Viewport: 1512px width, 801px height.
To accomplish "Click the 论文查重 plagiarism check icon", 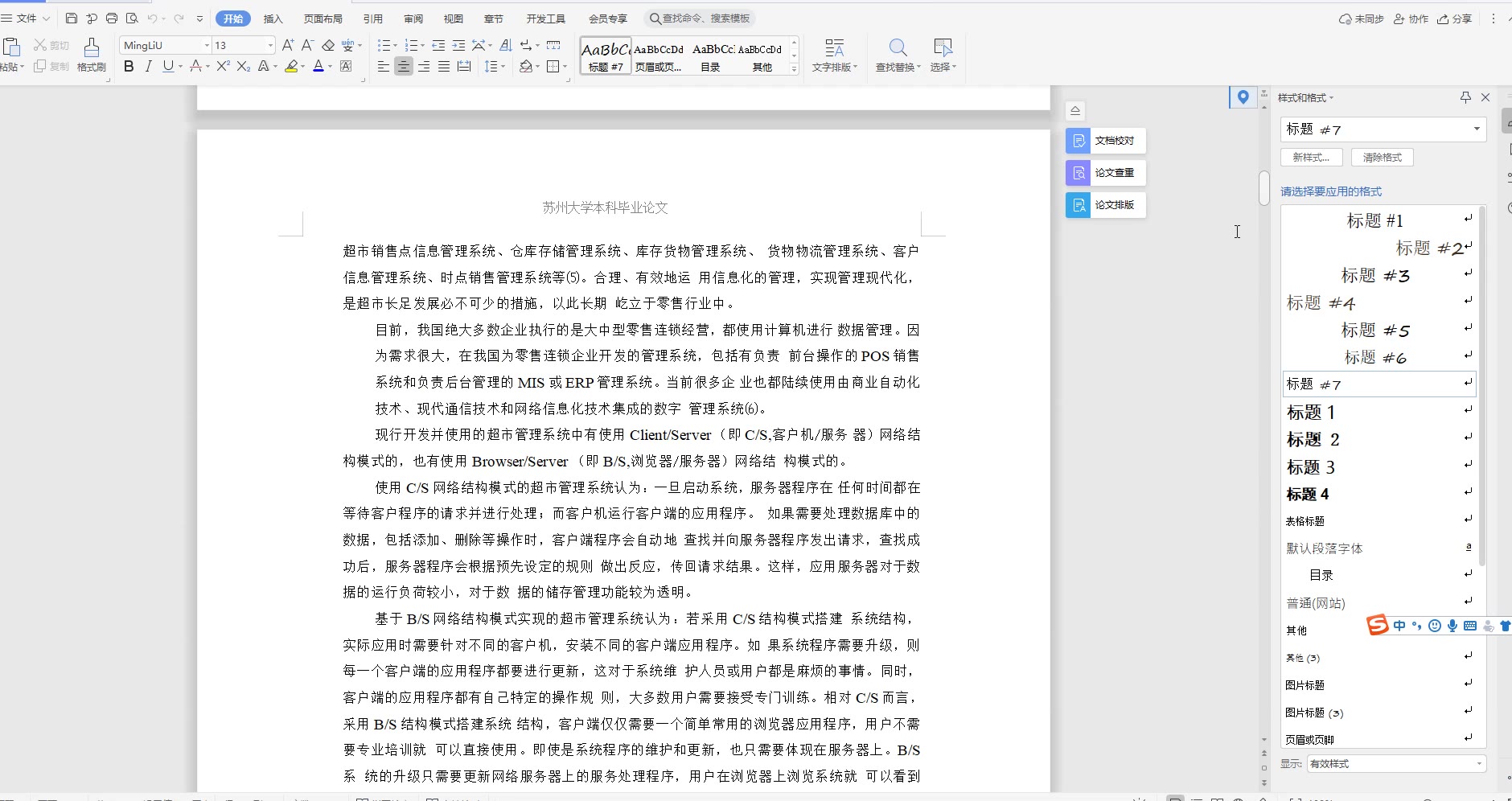I will click(1079, 173).
